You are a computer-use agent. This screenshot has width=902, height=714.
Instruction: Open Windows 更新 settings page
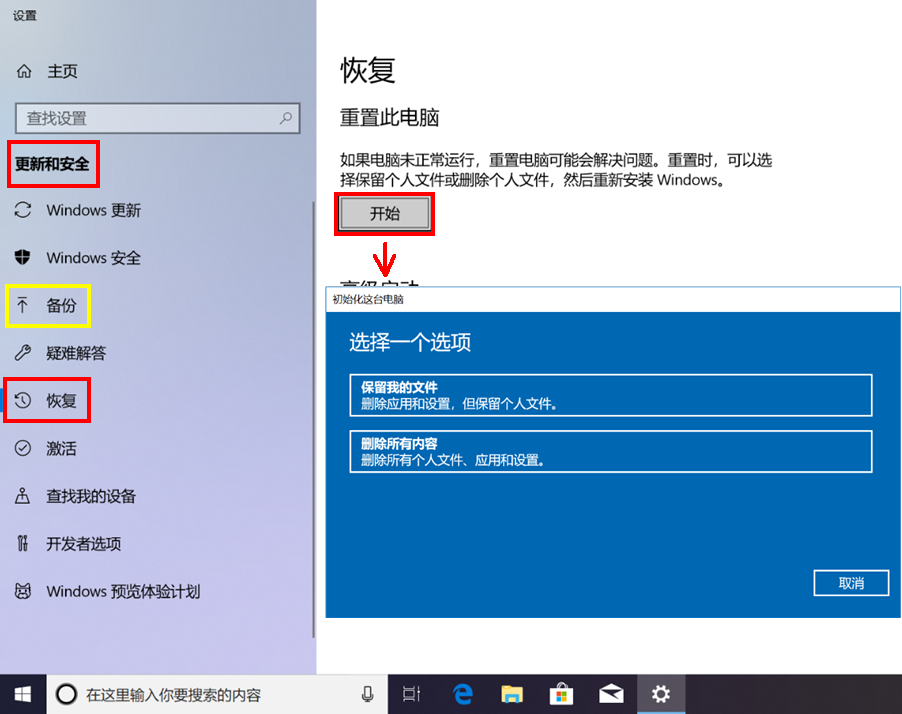[x=94, y=210]
